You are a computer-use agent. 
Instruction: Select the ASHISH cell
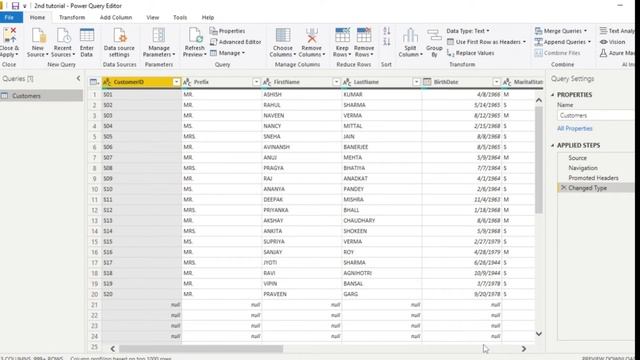click(x=302, y=94)
